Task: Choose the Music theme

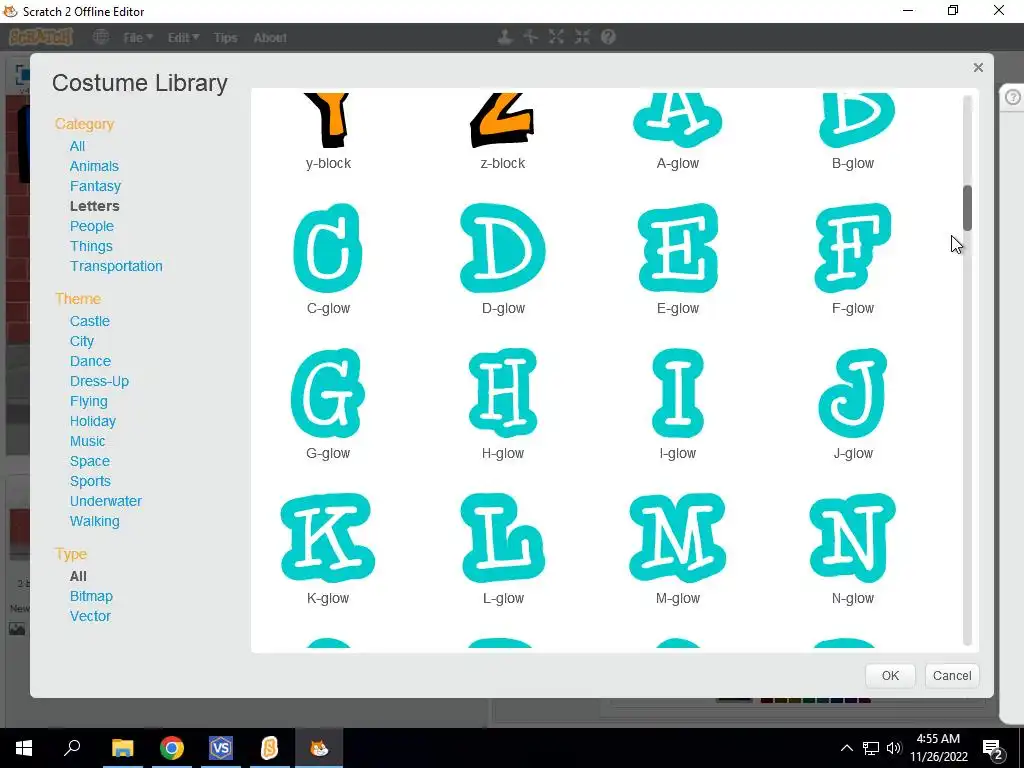Action: [88, 441]
